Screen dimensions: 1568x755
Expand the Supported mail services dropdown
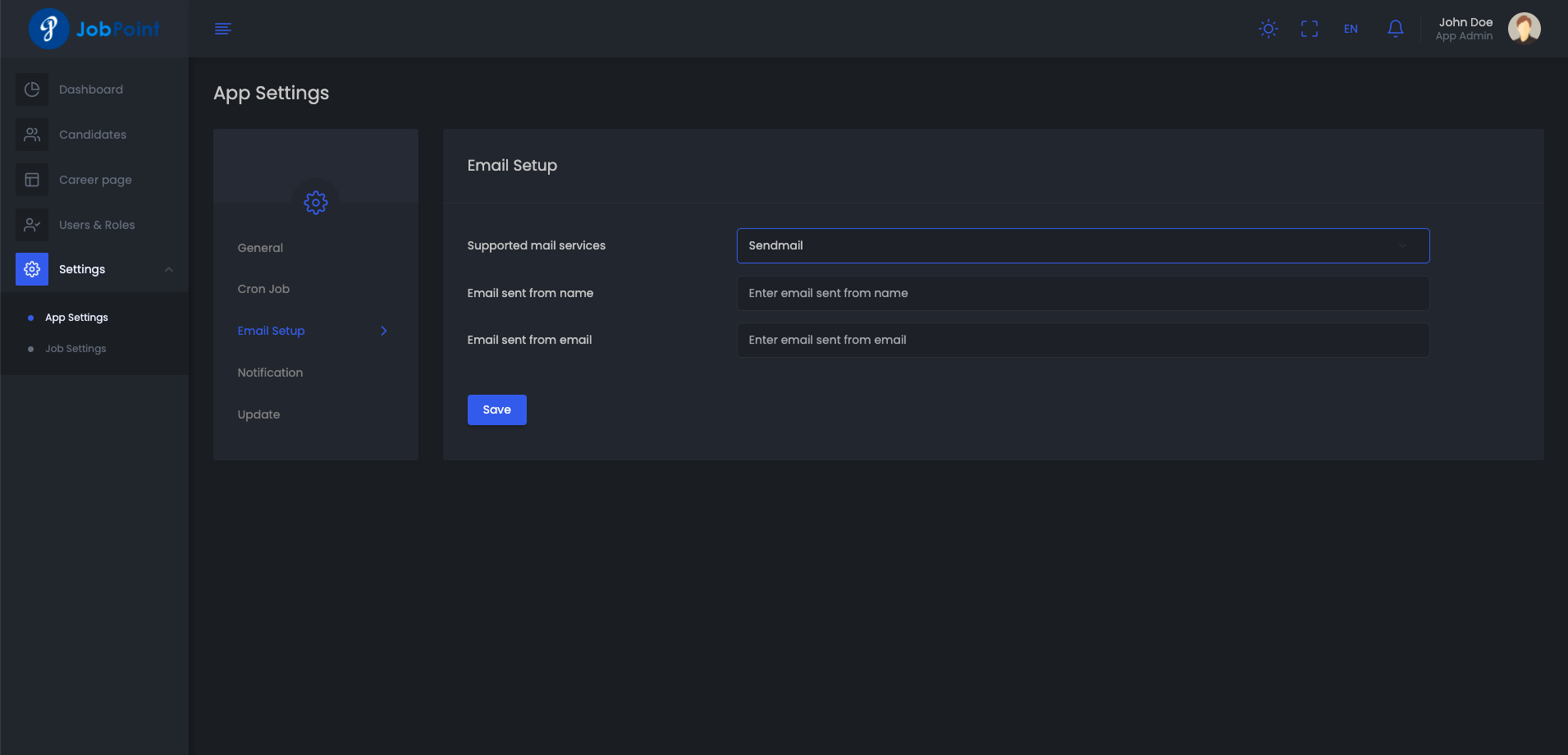click(1082, 245)
